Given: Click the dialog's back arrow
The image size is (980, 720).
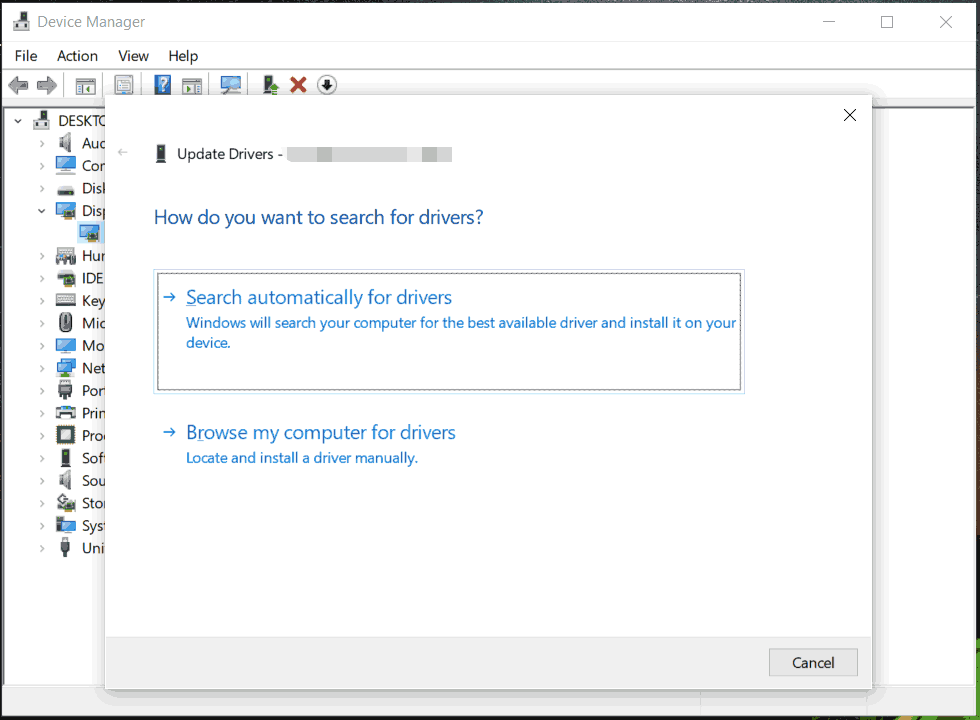Looking at the screenshot, I should click(x=122, y=152).
